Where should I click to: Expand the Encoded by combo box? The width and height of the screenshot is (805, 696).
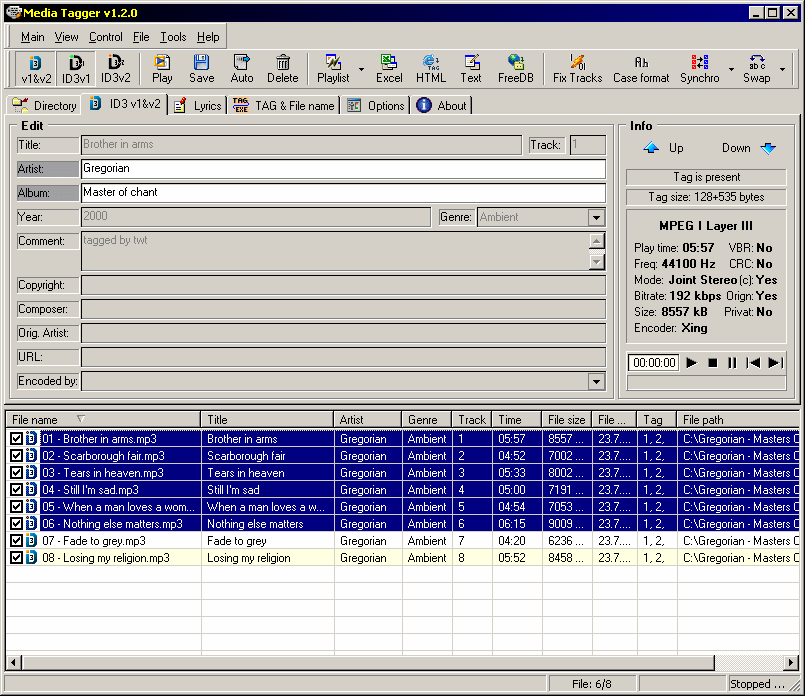(596, 381)
